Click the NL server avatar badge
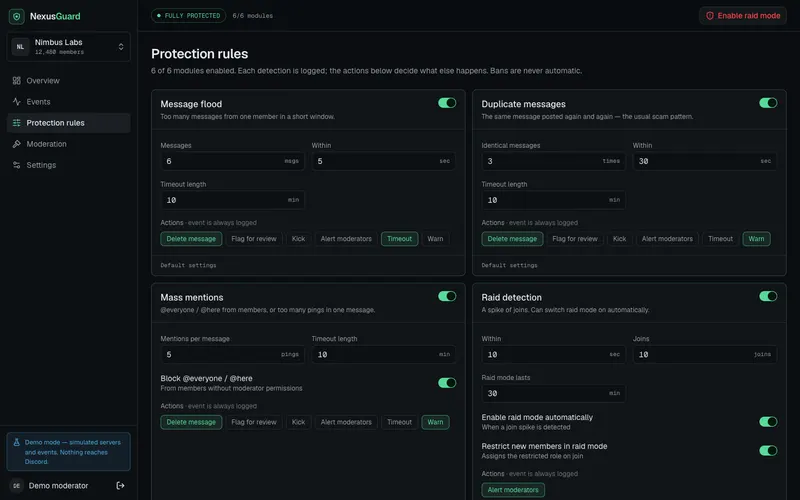Viewport: 800px width, 500px height. [20, 46]
